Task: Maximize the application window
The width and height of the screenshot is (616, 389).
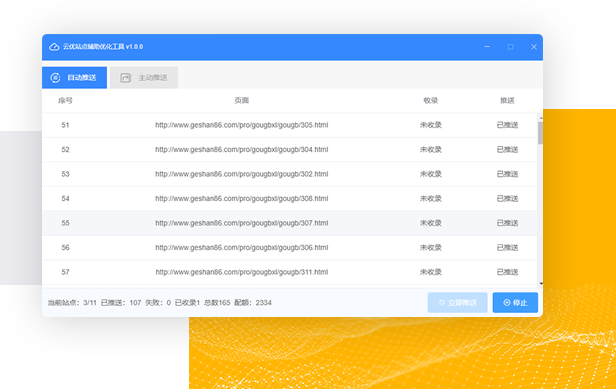Action: (510, 47)
